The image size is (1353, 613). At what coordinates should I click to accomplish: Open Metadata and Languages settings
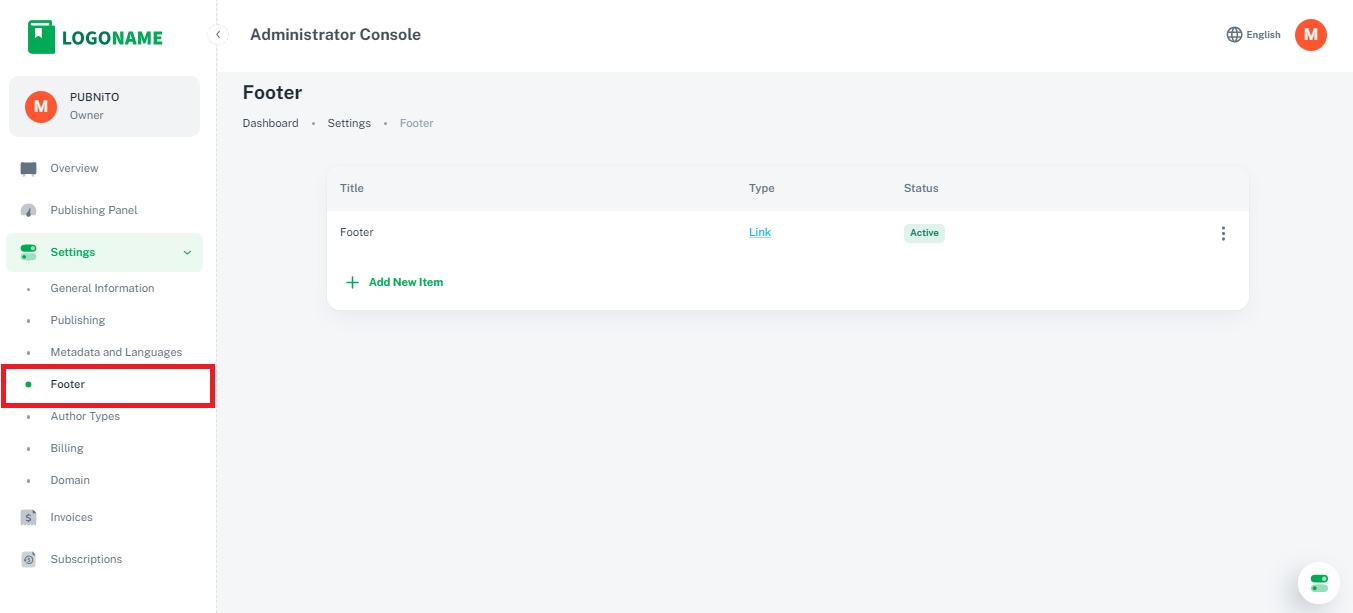(116, 353)
